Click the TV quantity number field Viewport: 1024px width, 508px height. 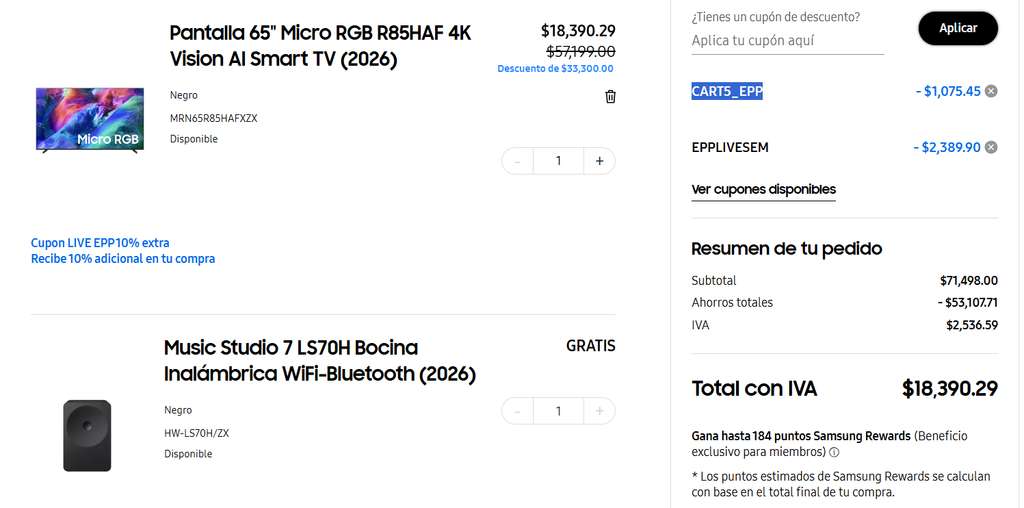pos(558,161)
